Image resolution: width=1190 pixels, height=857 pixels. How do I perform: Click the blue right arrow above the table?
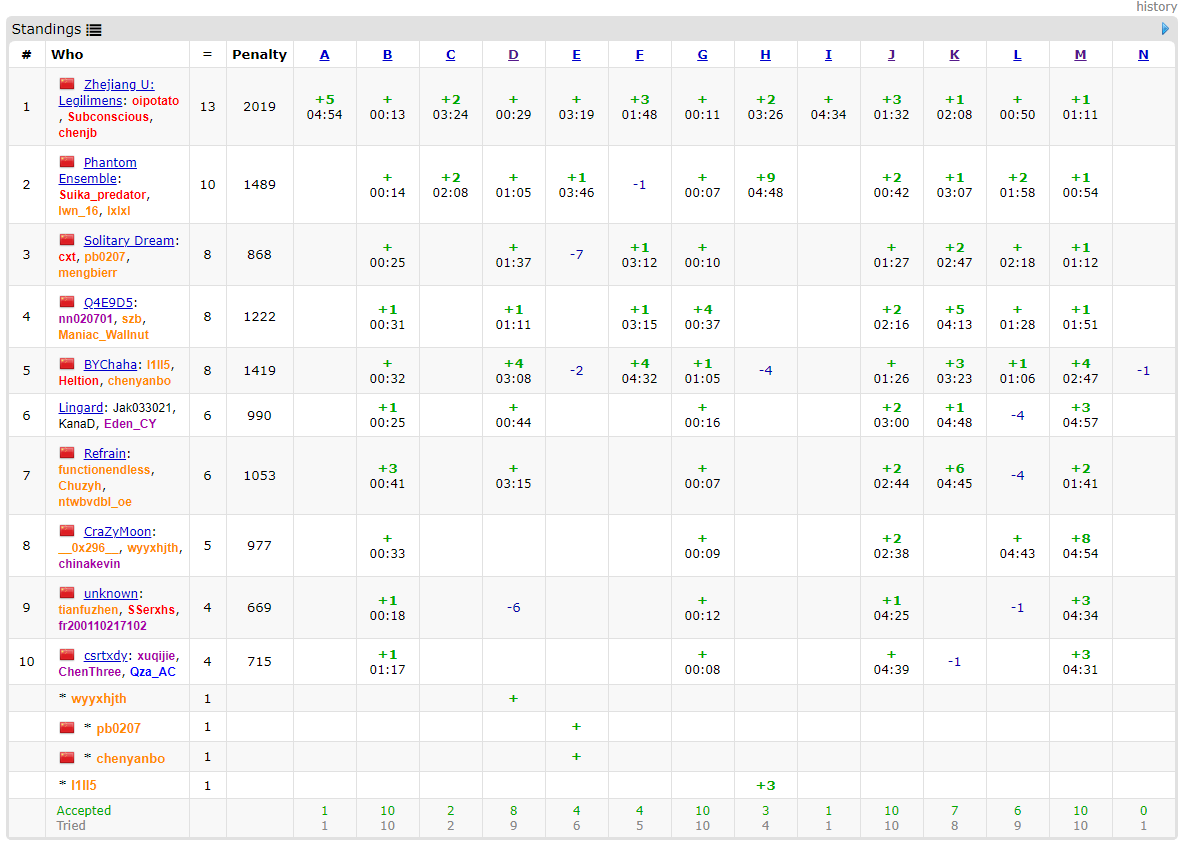[1165, 29]
